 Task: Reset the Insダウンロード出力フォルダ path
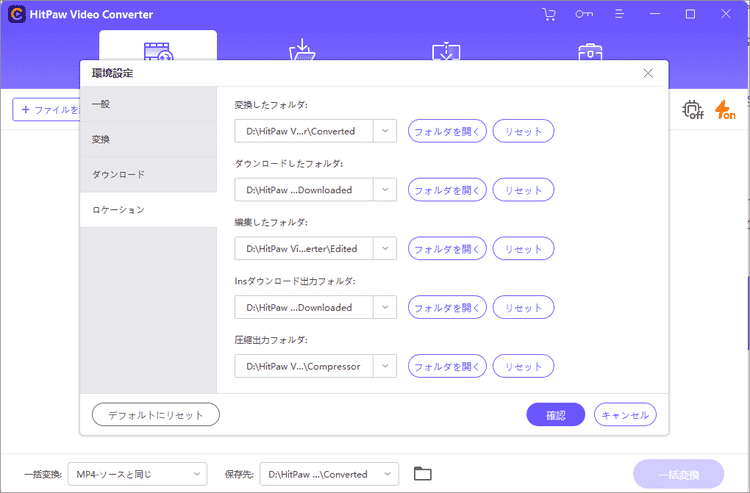coord(523,307)
